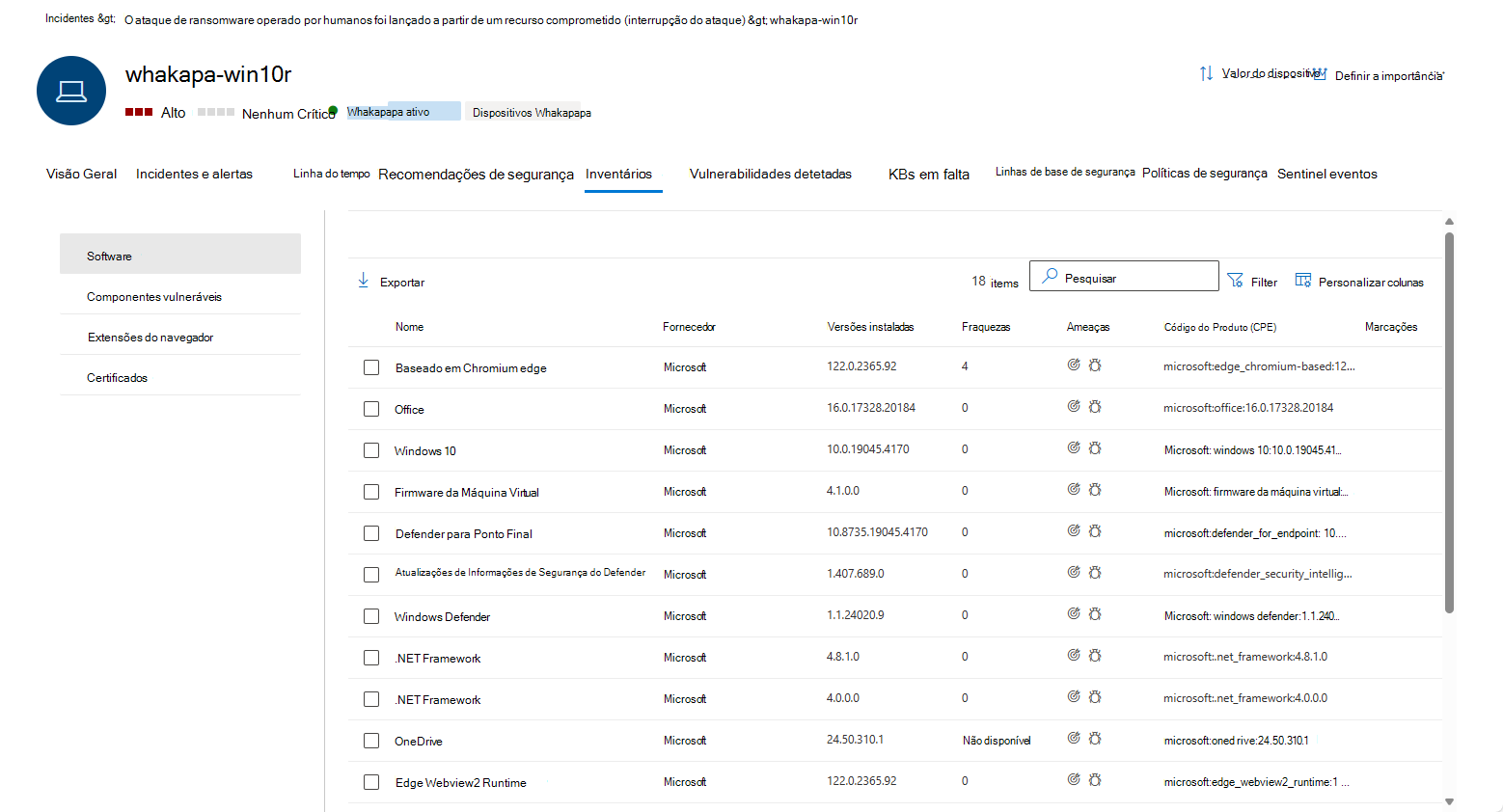The height and width of the screenshot is (812, 1503).
Task: Select the Office row checkbox
Action: tap(371, 409)
